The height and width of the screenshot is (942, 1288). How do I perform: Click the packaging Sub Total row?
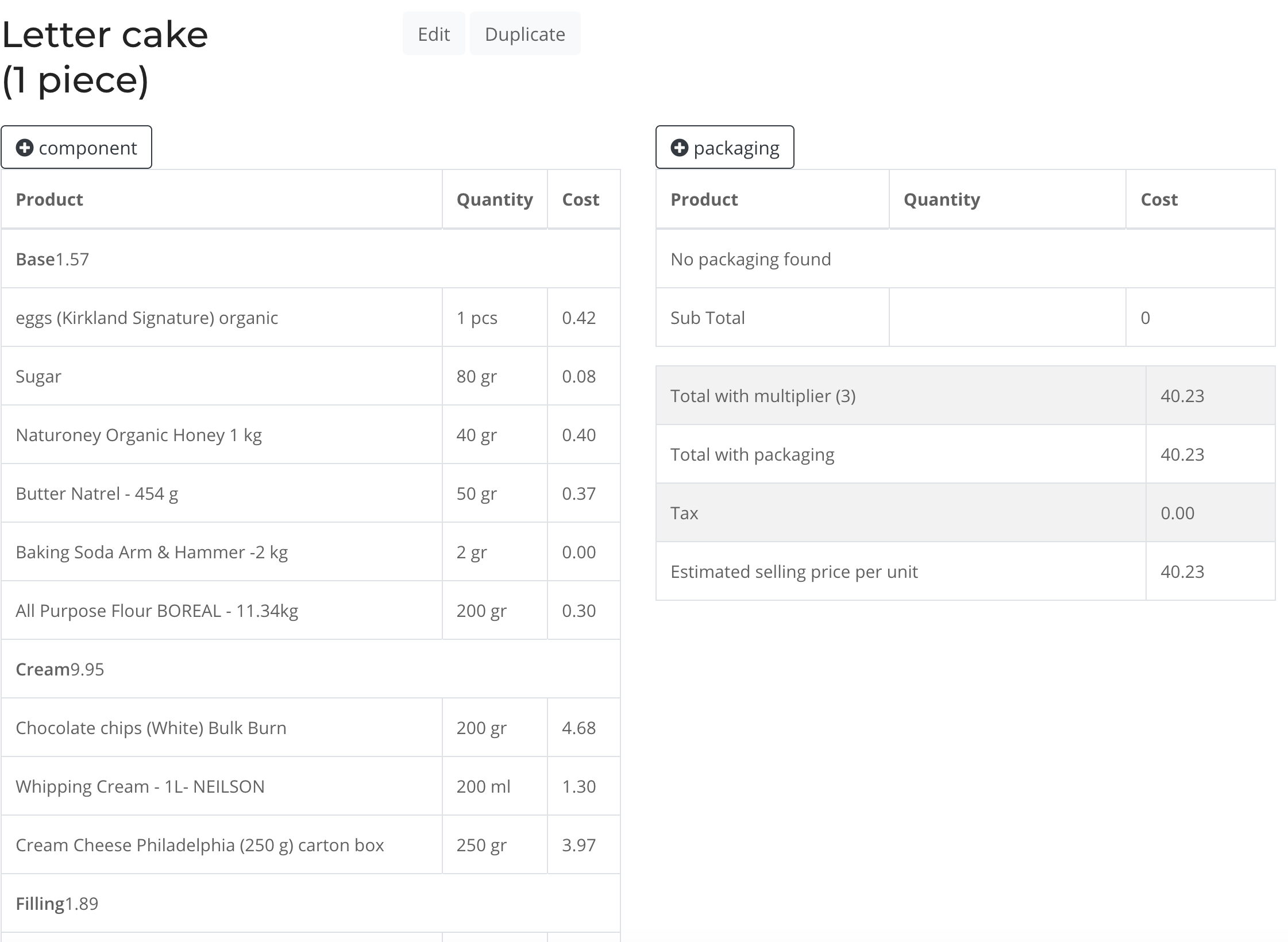point(707,318)
